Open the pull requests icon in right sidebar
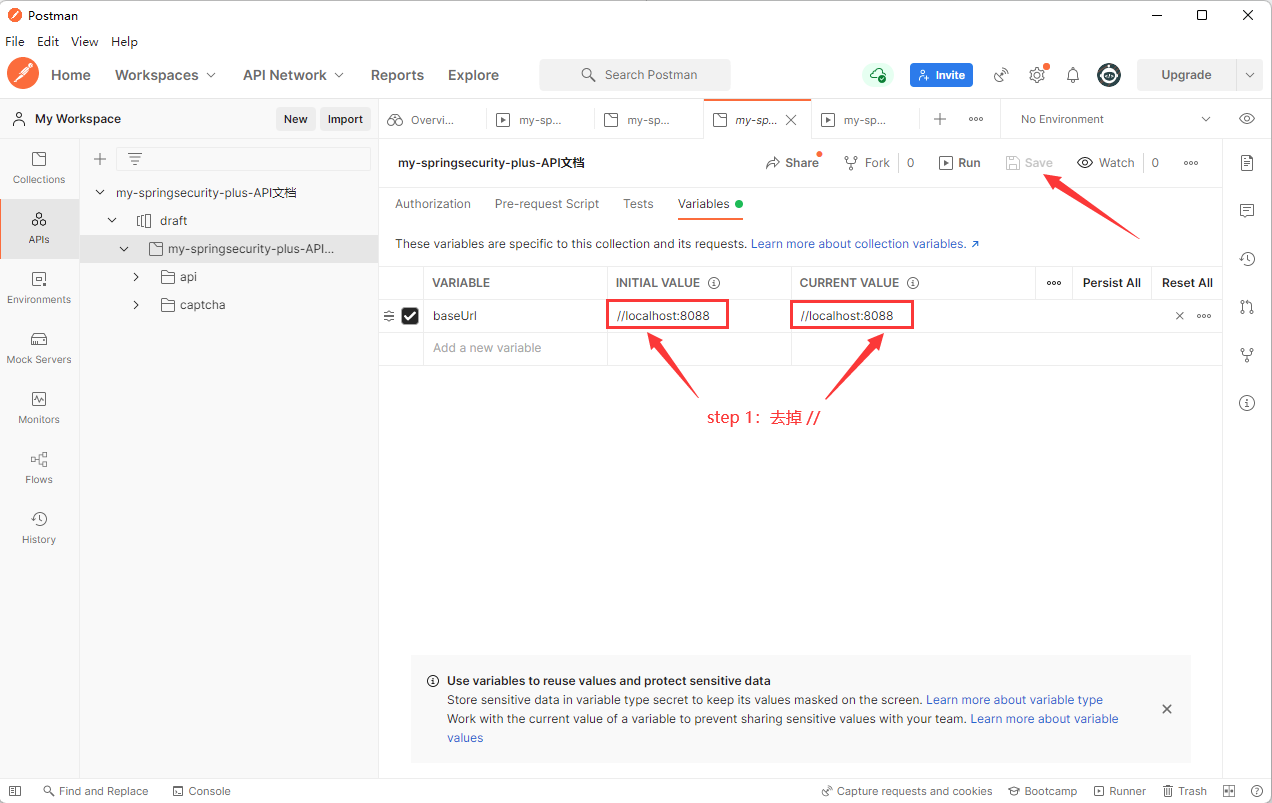 coord(1247,307)
